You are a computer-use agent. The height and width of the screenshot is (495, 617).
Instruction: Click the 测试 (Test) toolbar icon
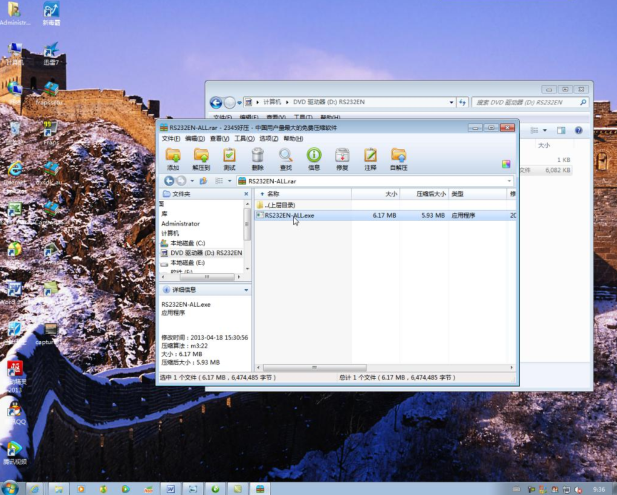(229, 159)
